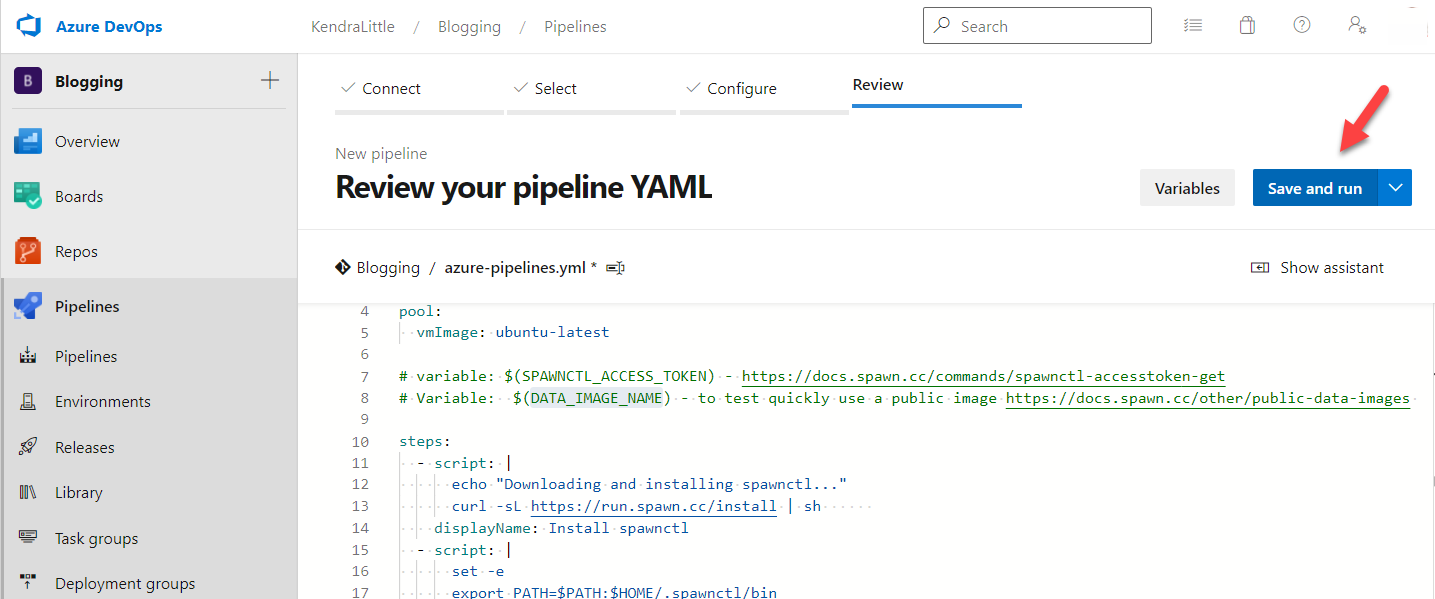Screen dimensions: 1435x599
Task: Open the Variables dialog
Action: (1187, 188)
